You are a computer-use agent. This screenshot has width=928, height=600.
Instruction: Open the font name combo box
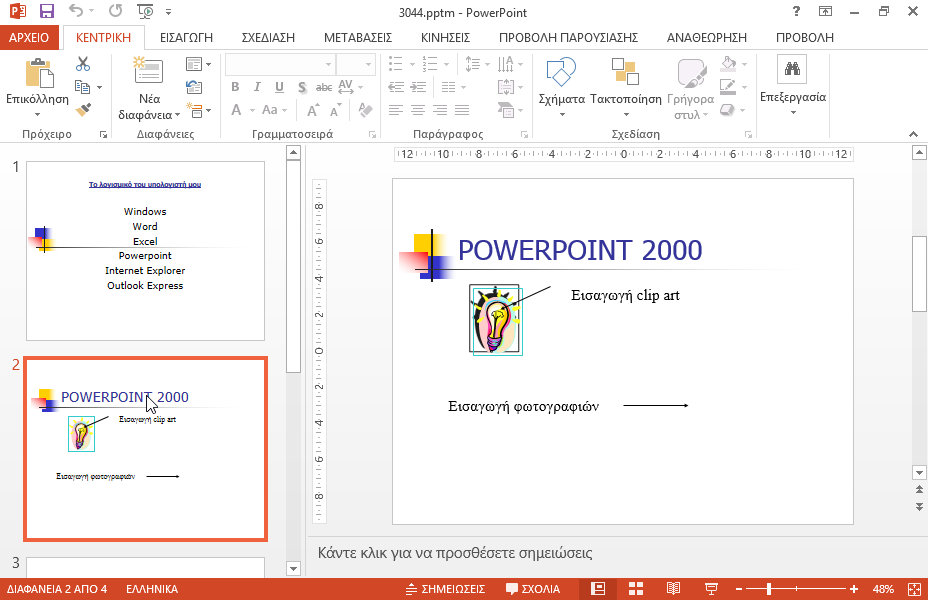tap(280, 64)
